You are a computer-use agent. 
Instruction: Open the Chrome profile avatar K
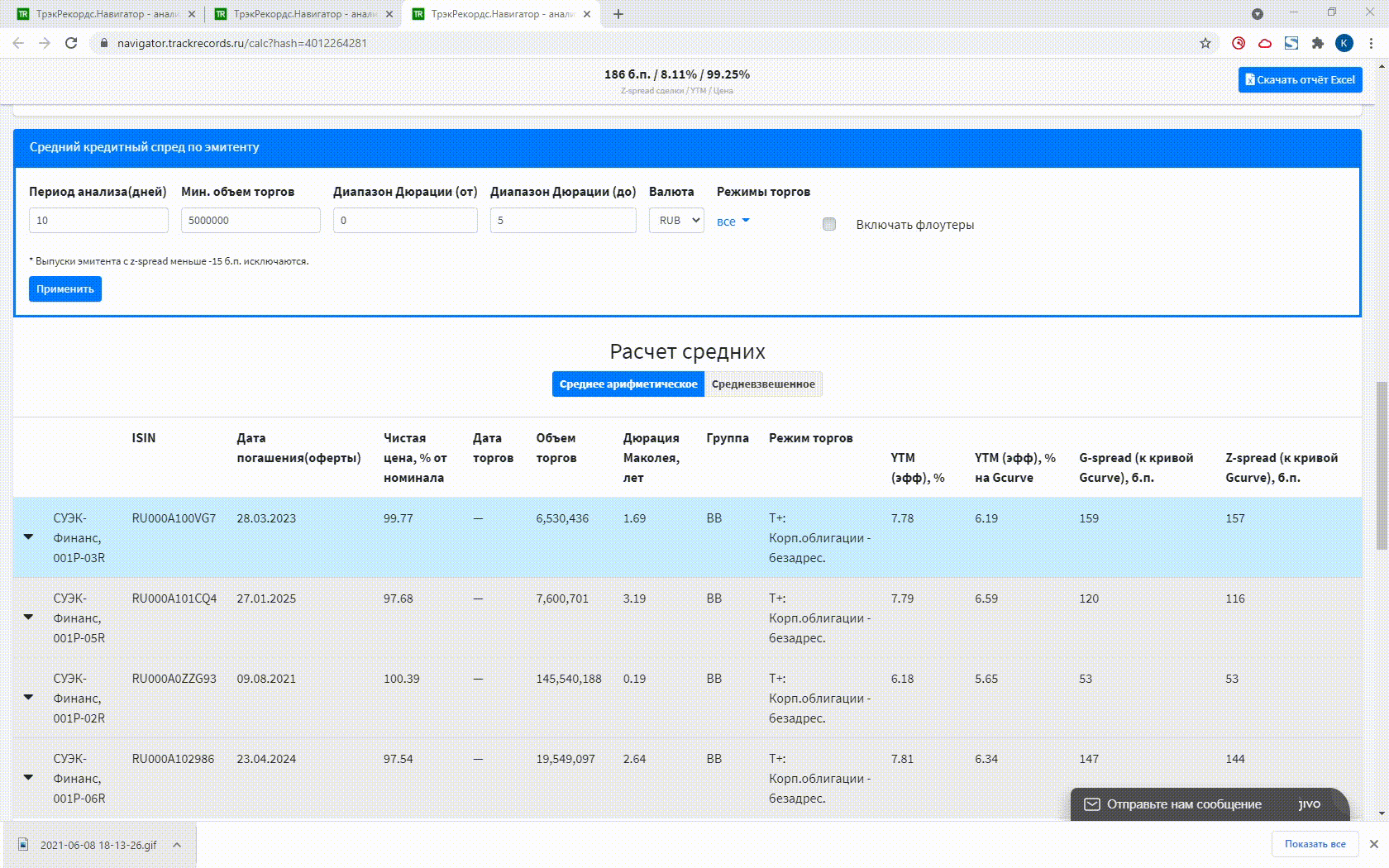tap(1344, 43)
